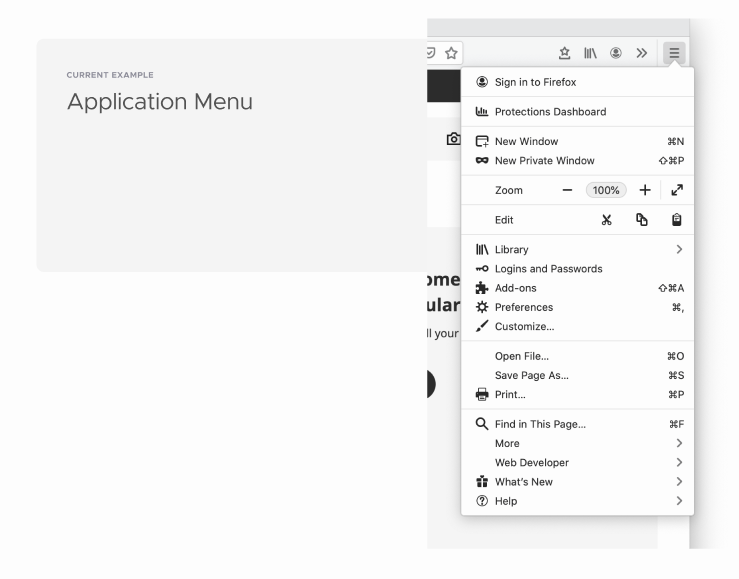The width and height of the screenshot is (739, 579).
Task: Click Sign in to Firefox
Action: 535,82
